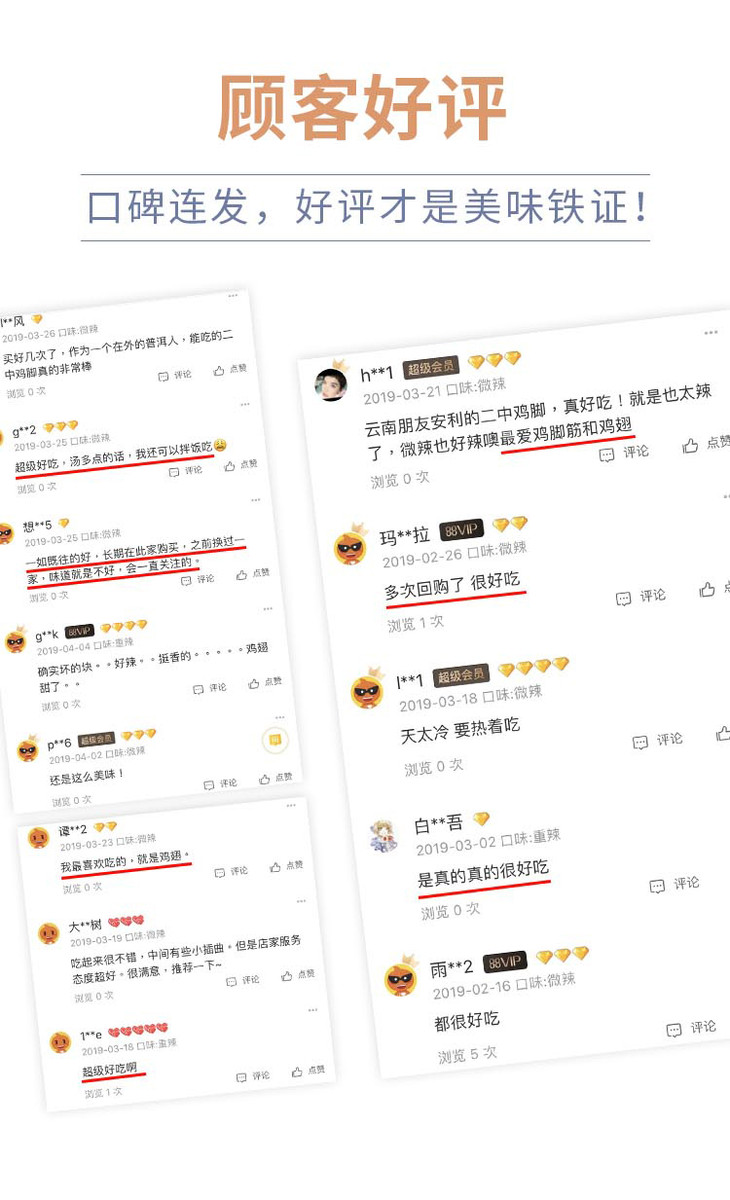This screenshot has height=1200, width=730.
Task: Like the review by 大**树
Action: coord(298,975)
